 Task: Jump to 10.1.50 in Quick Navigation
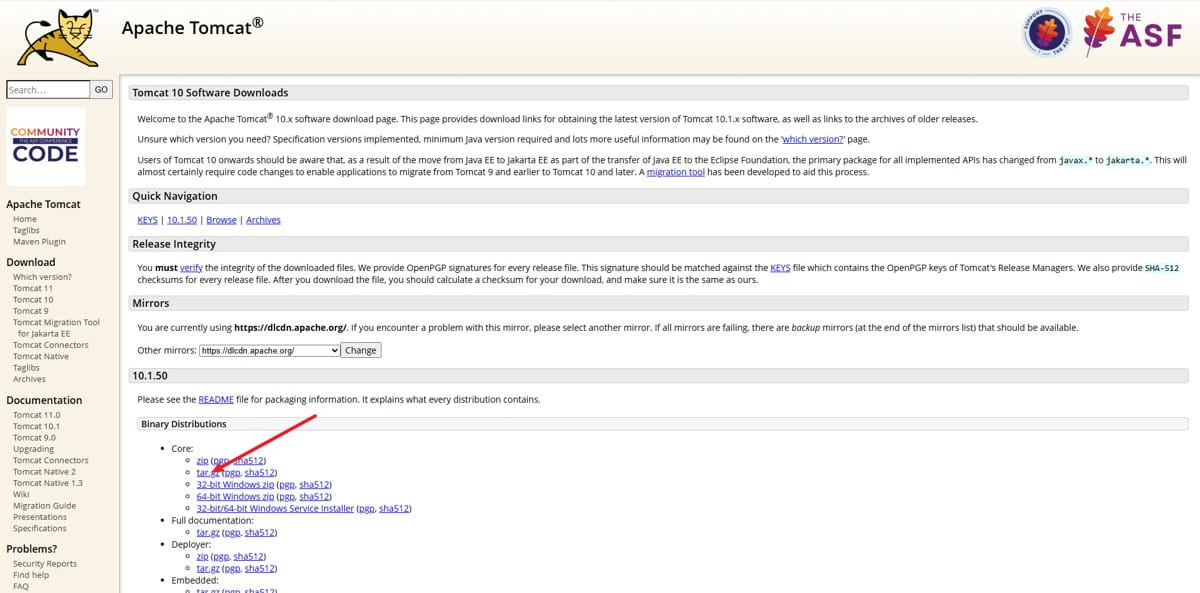(182, 220)
